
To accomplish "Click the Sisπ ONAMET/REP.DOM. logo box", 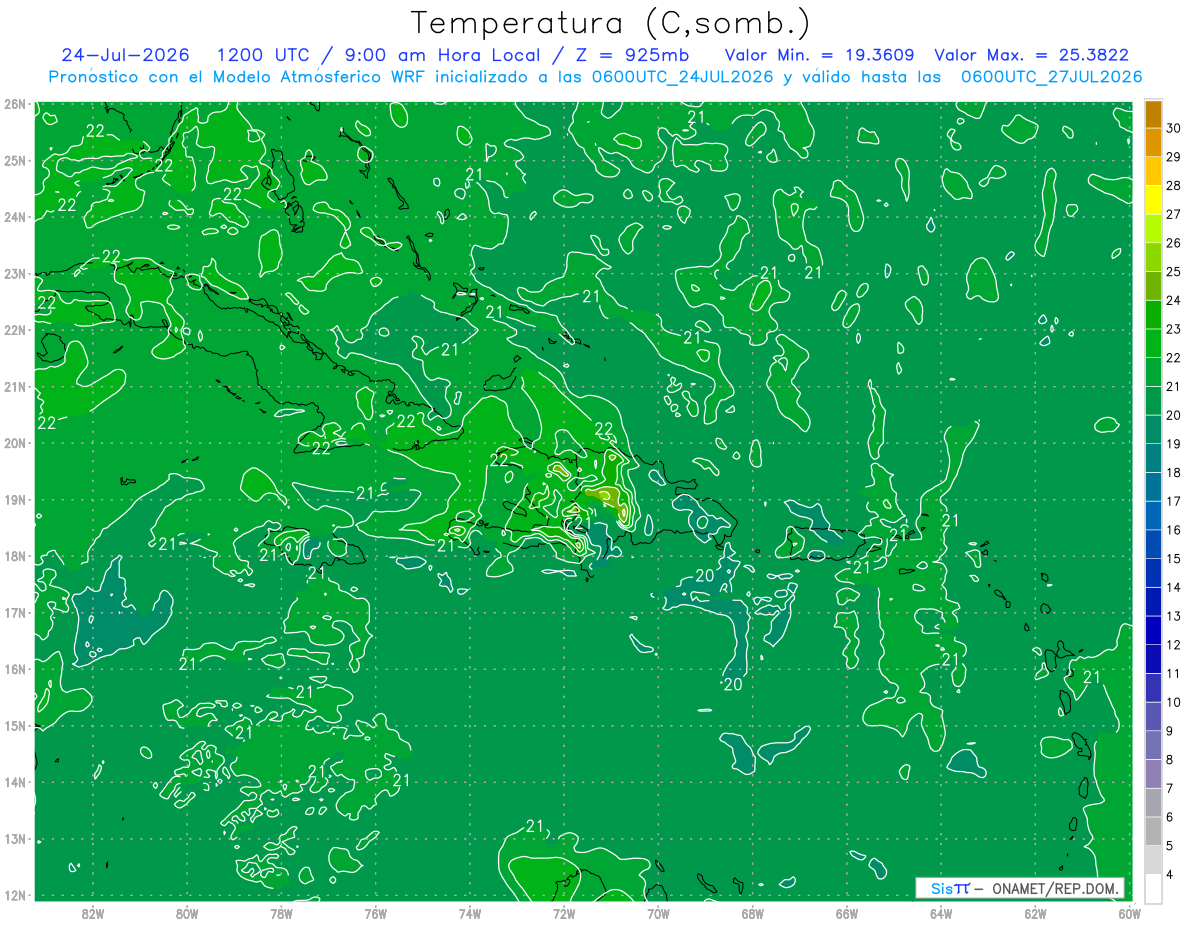I will [1020, 888].
